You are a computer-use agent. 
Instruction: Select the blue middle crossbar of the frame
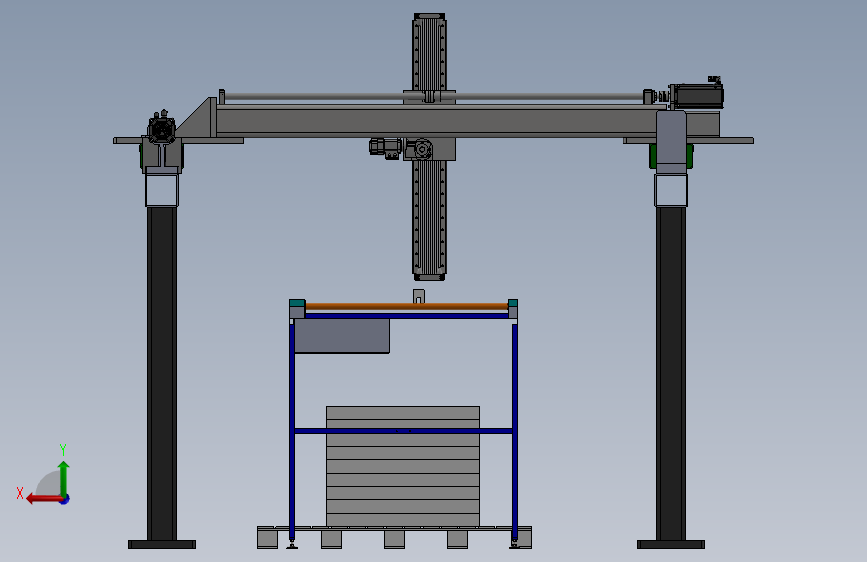(x=404, y=431)
